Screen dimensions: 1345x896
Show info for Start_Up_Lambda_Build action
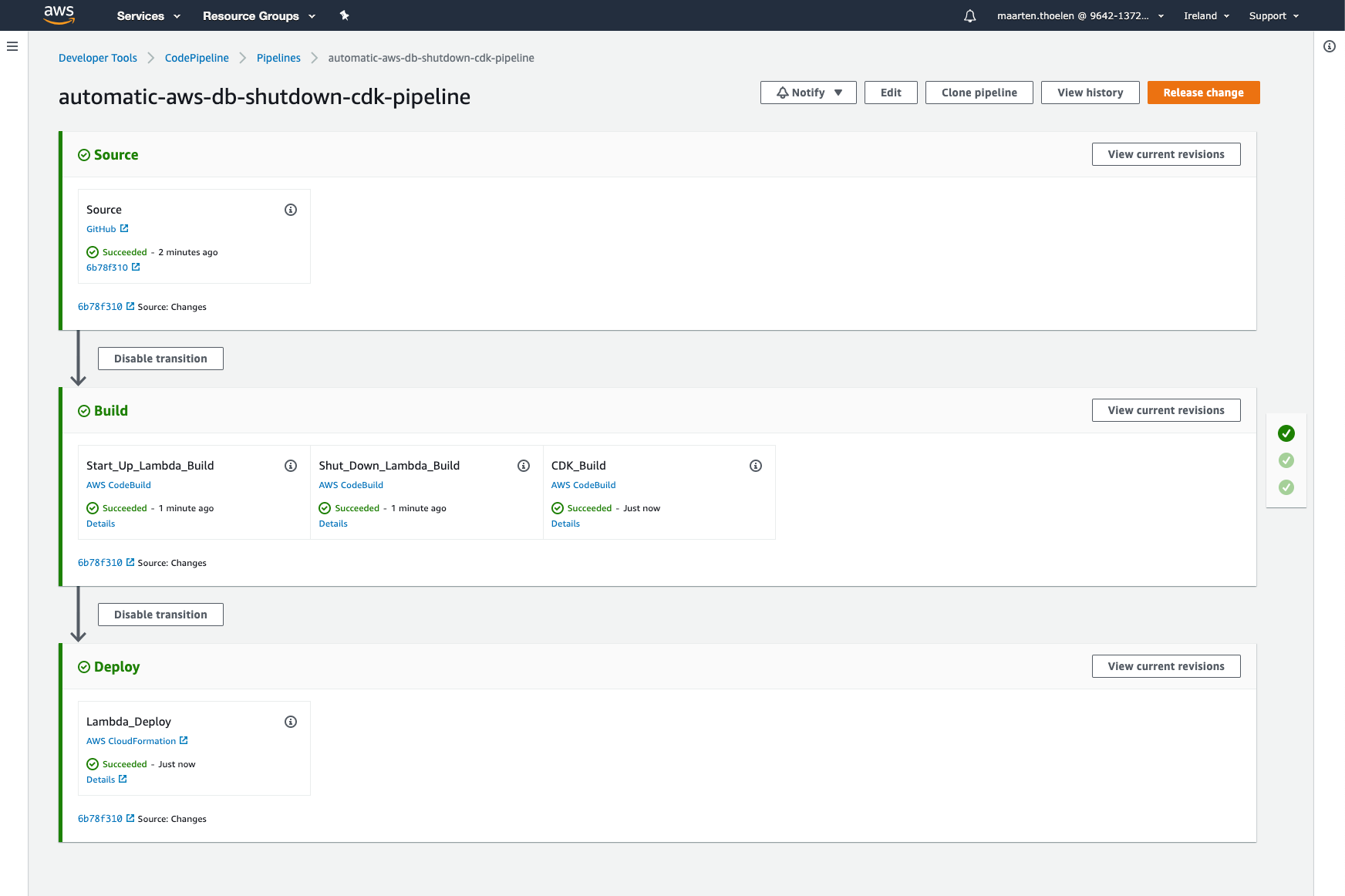(x=291, y=466)
